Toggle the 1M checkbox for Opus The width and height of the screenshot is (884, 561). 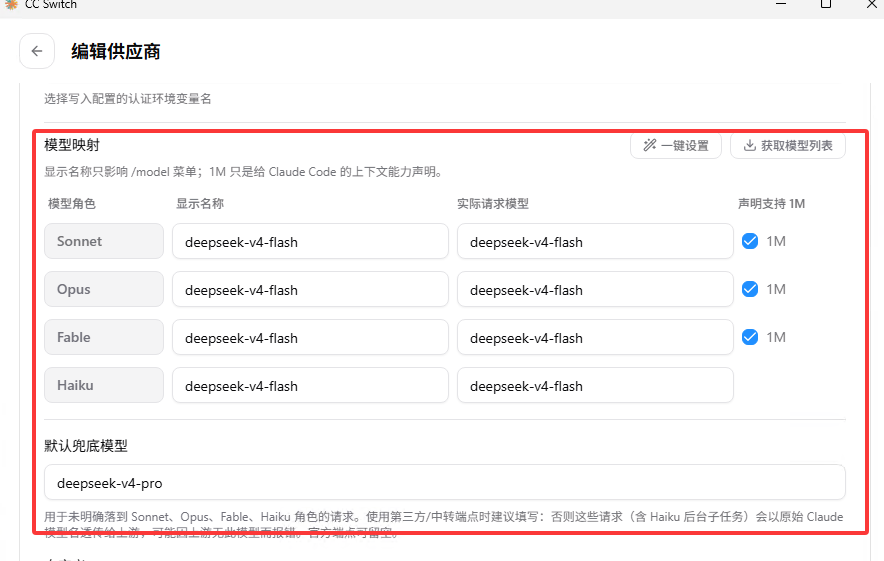(750, 289)
